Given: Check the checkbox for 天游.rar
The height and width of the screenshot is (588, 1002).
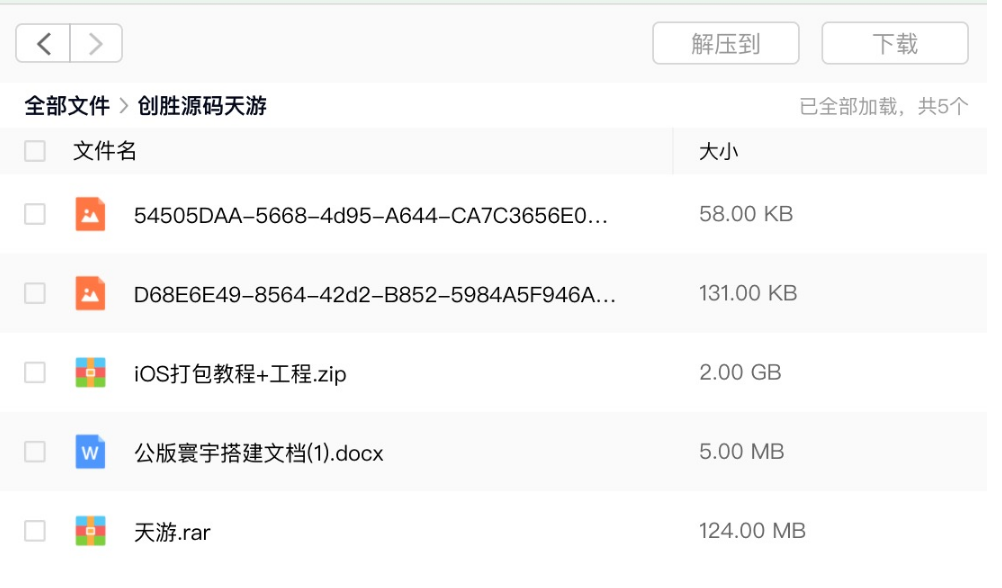Looking at the screenshot, I should [x=36, y=531].
